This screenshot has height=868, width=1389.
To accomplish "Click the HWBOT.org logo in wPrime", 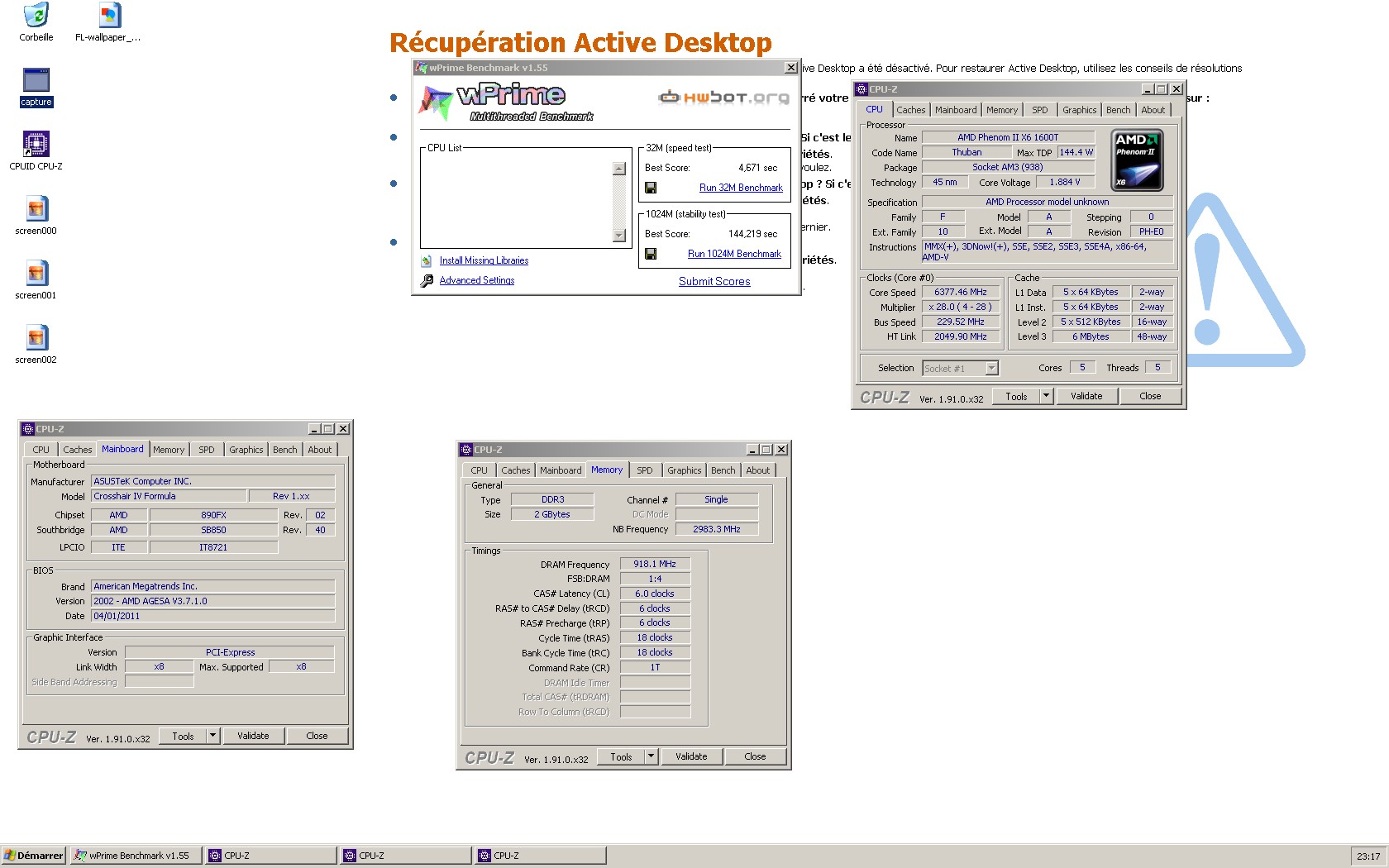I will 723,98.
